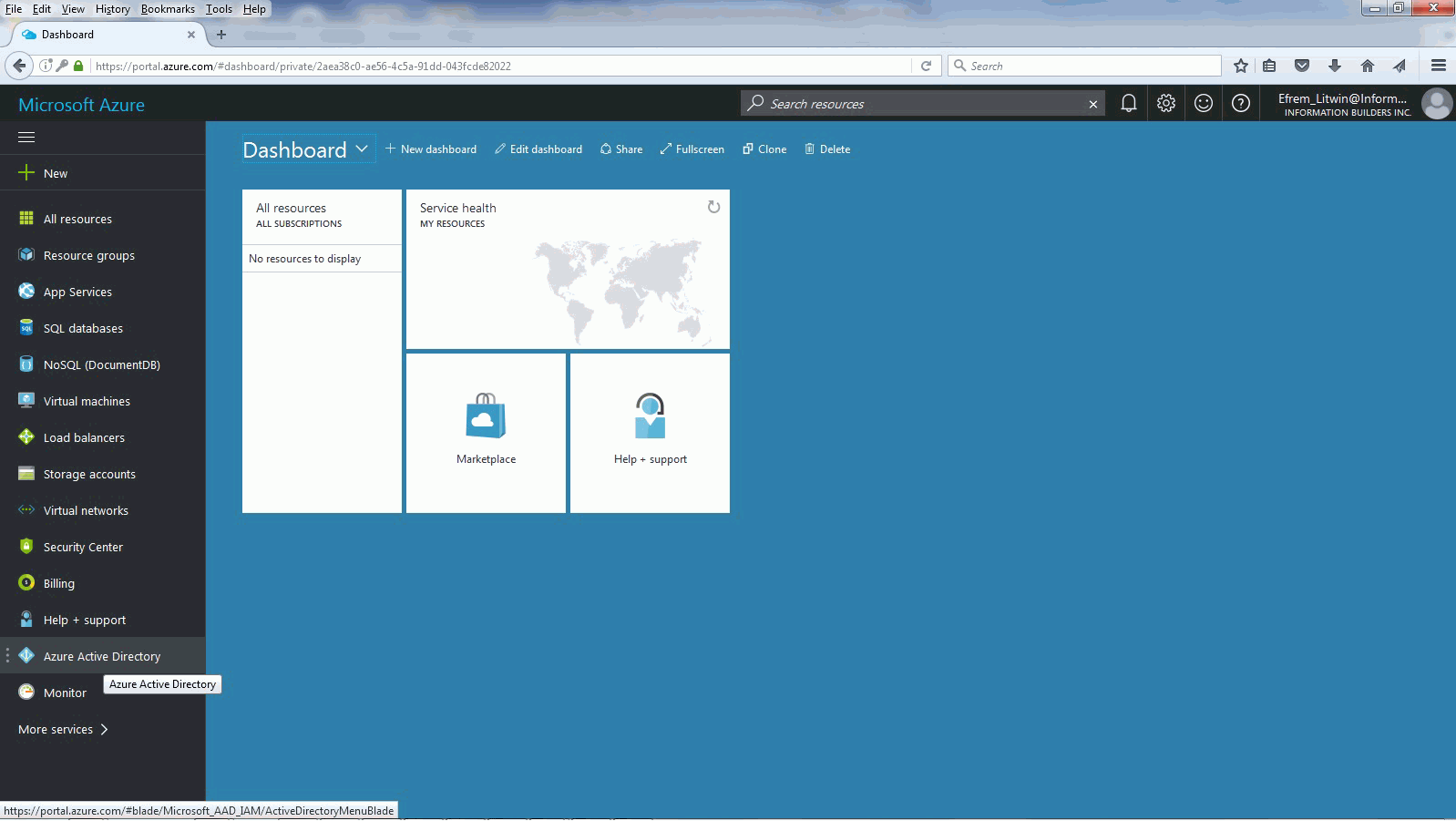Image resolution: width=1456 pixels, height=821 pixels.
Task: Open Virtual networks icon
Action: pyautogui.click(x=26, y=510)
